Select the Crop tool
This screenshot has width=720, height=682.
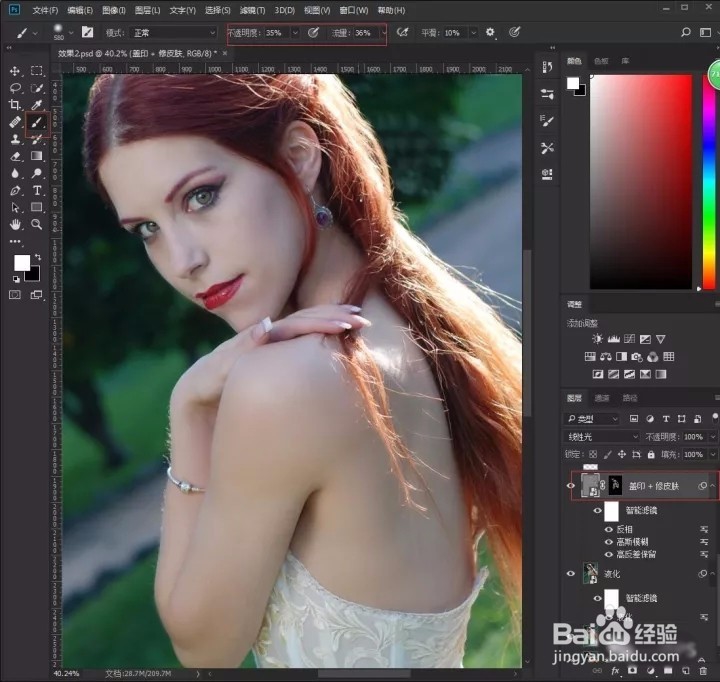pos(15,105)
